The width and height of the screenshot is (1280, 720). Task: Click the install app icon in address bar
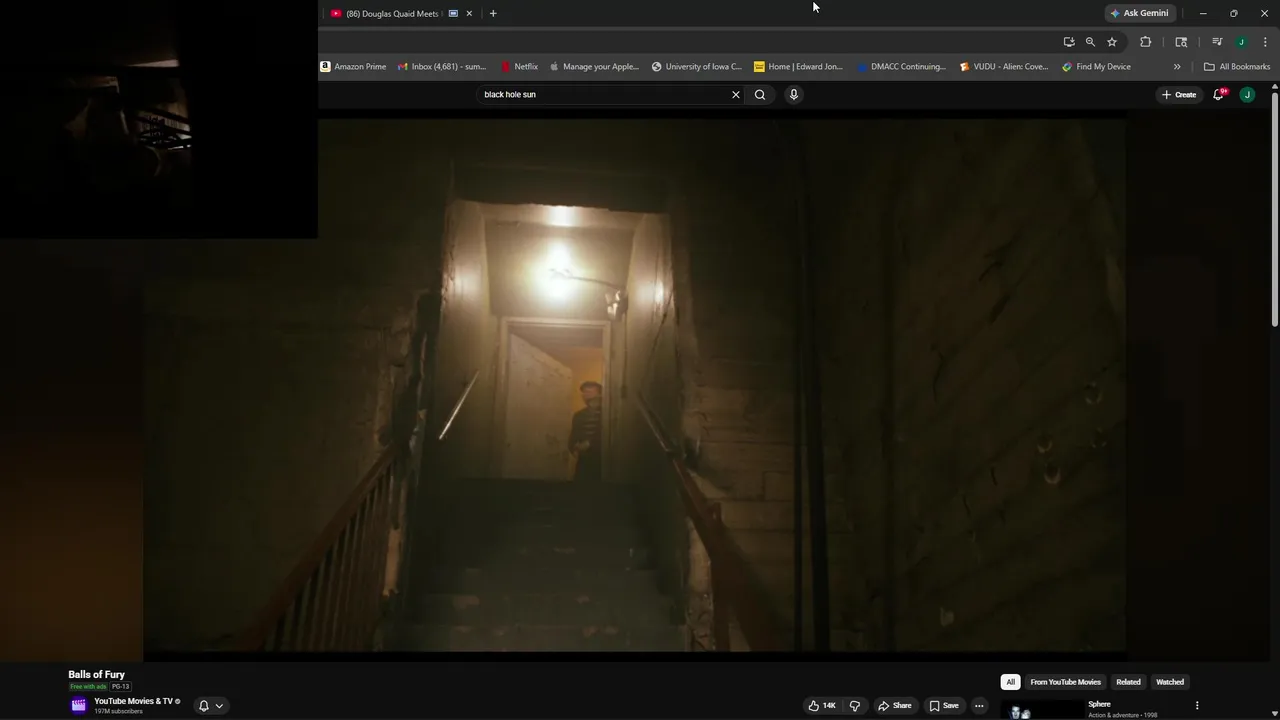coord(1069,42)
